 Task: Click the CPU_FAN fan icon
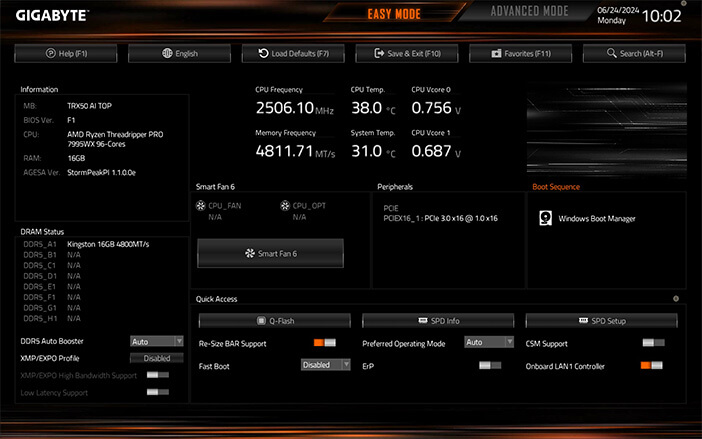pos(201,206)
